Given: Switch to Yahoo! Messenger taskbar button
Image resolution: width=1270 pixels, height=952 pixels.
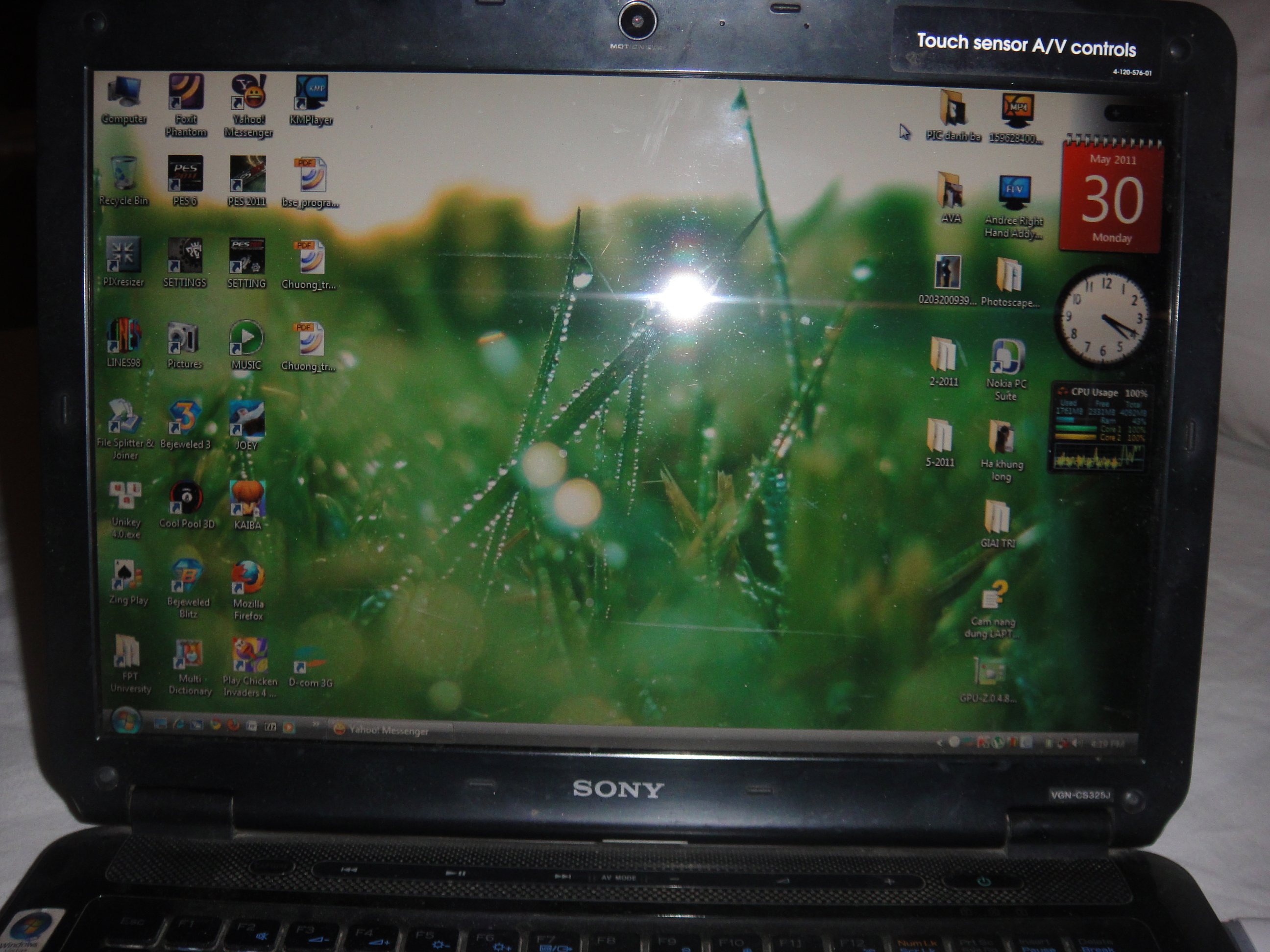Looking at the screenshot, I should [389, 731].
